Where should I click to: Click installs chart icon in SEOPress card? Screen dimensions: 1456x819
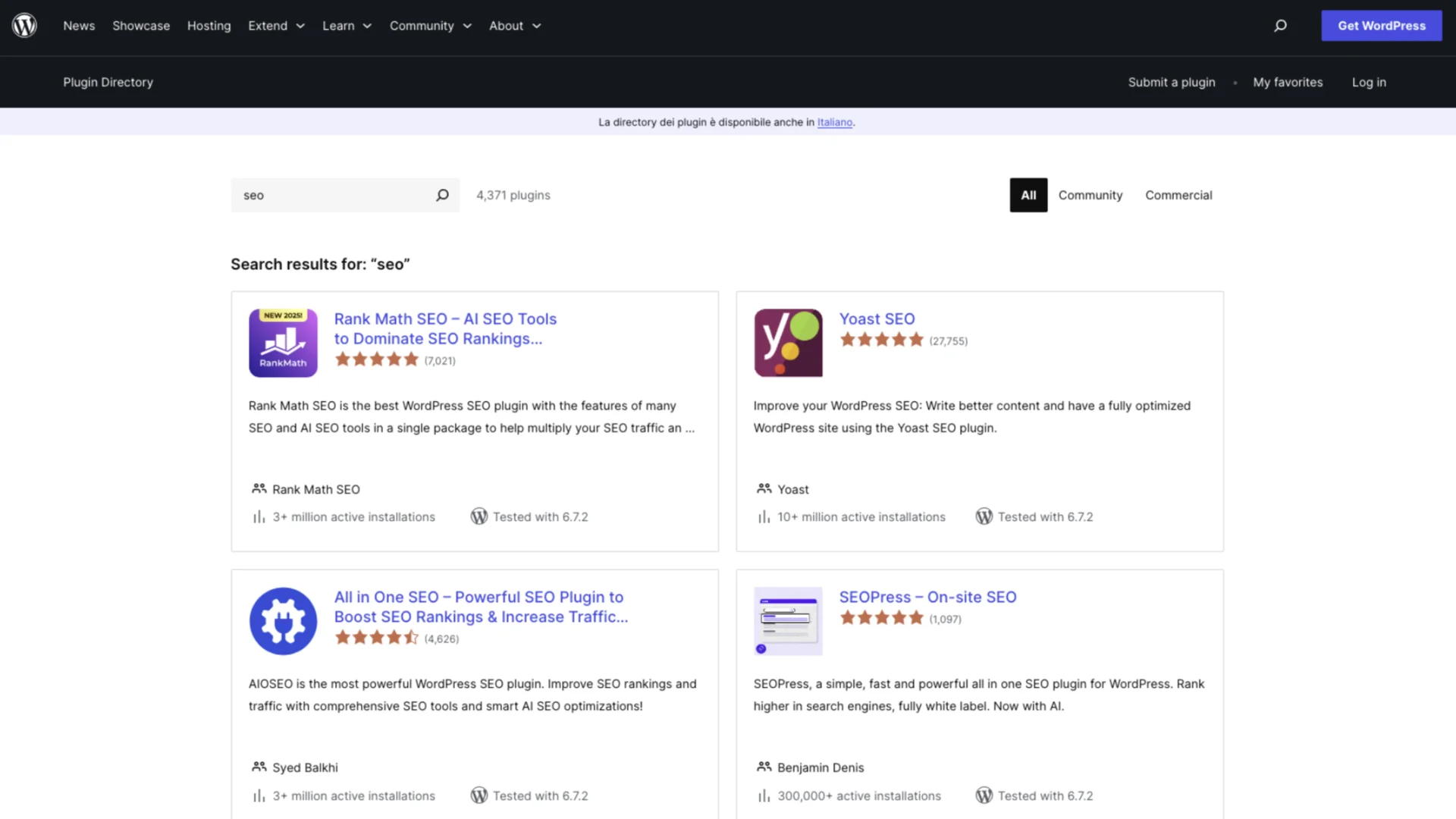pyautogui.click(x=764, y=795)
